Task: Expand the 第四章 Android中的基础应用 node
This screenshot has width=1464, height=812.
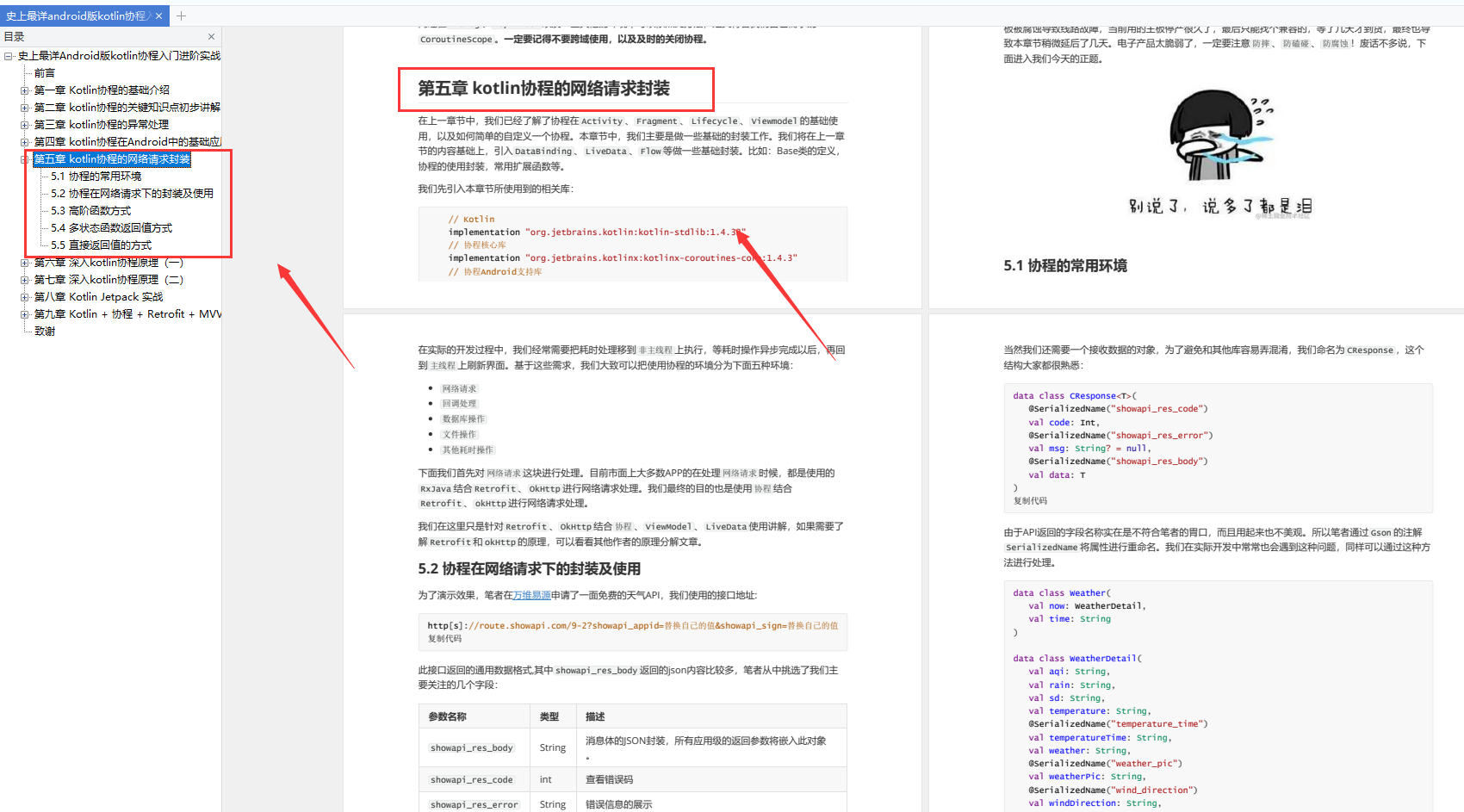Action: point(25,142)
